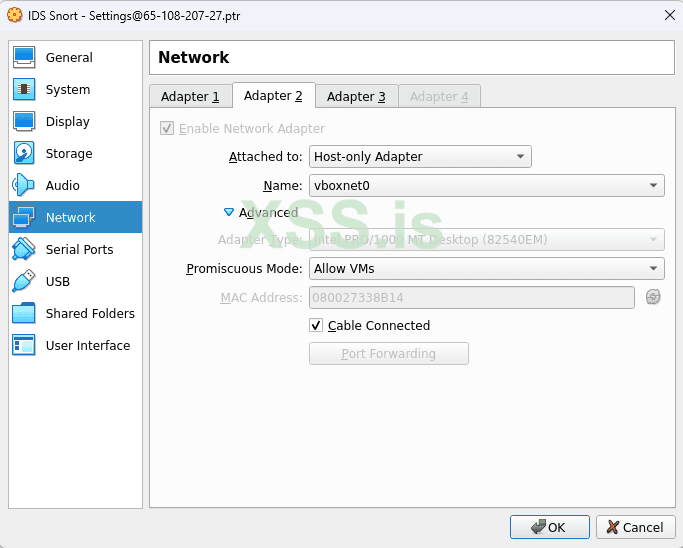Select the USB plug icon
The height and width of the screenshot is (548, 683).
[24, 281]
